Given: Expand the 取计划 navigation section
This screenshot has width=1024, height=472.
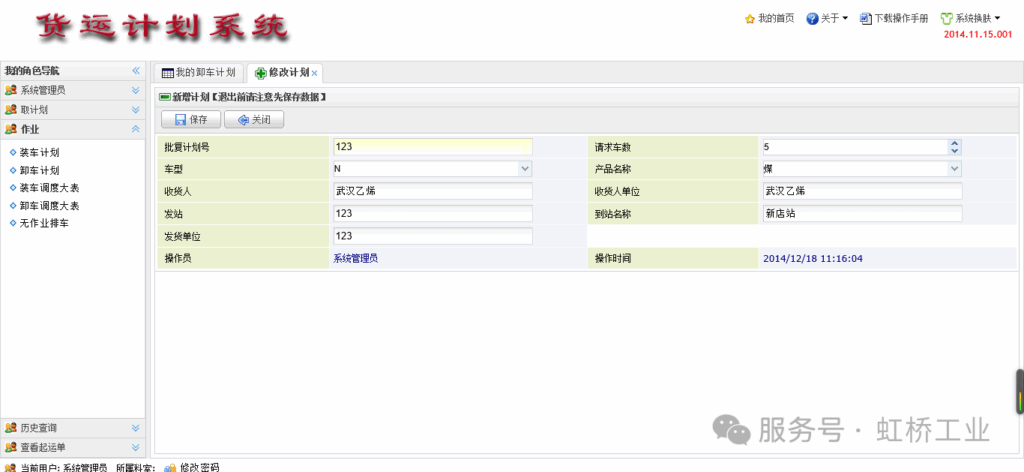Looking at the screenshot, I should [x=135, y=110].
